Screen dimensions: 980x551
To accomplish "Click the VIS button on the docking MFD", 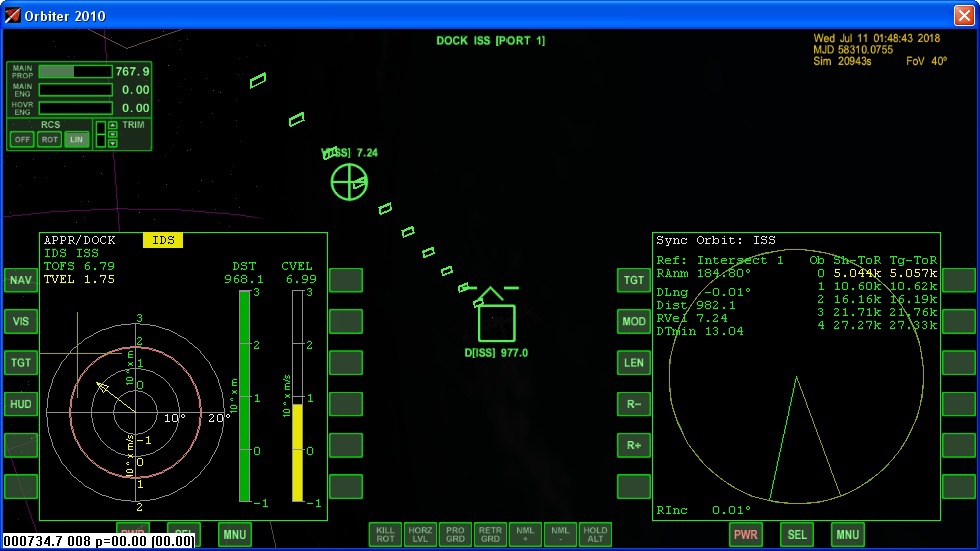I will (x=21, y=322).
